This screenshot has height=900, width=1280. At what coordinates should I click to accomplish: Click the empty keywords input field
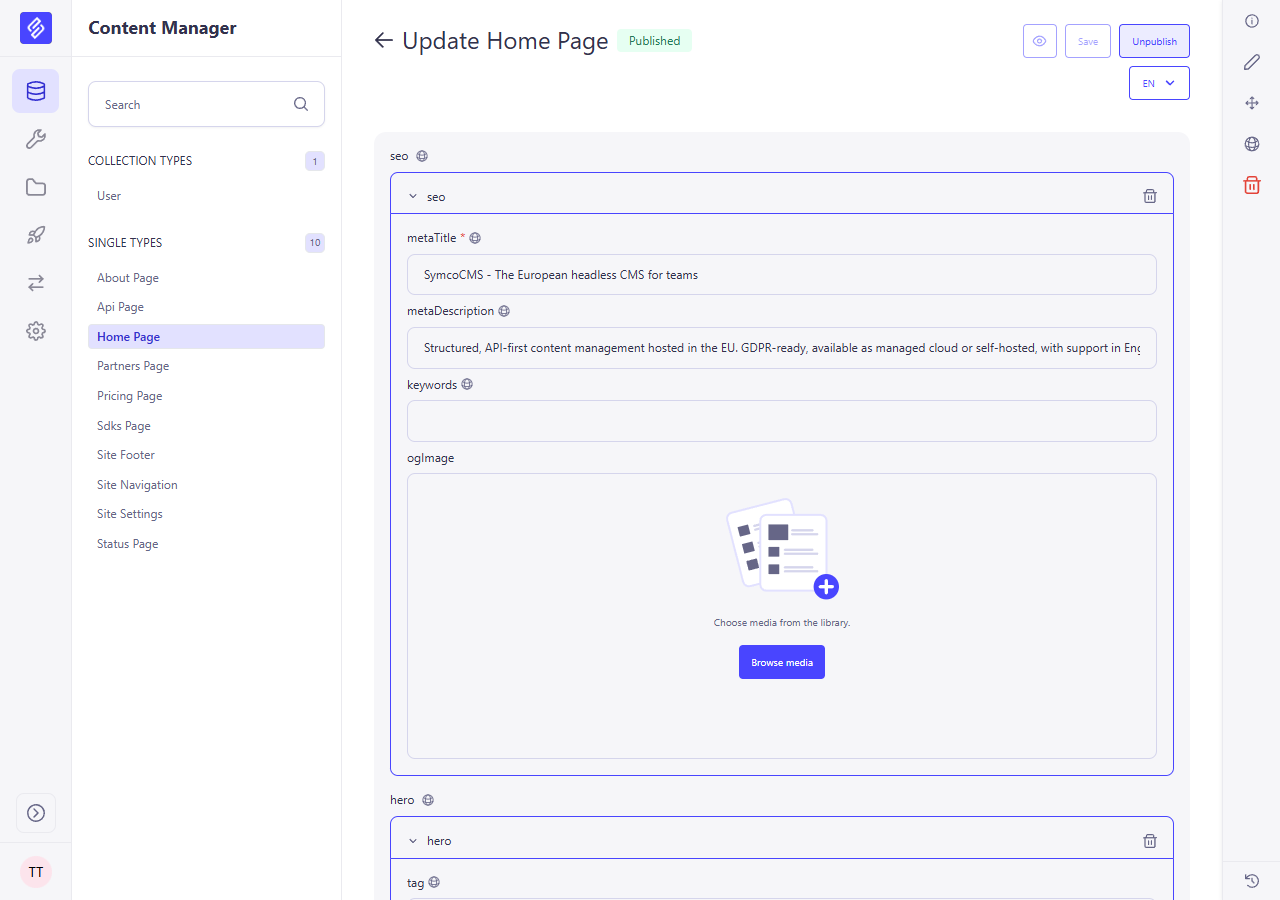point(782,421)
